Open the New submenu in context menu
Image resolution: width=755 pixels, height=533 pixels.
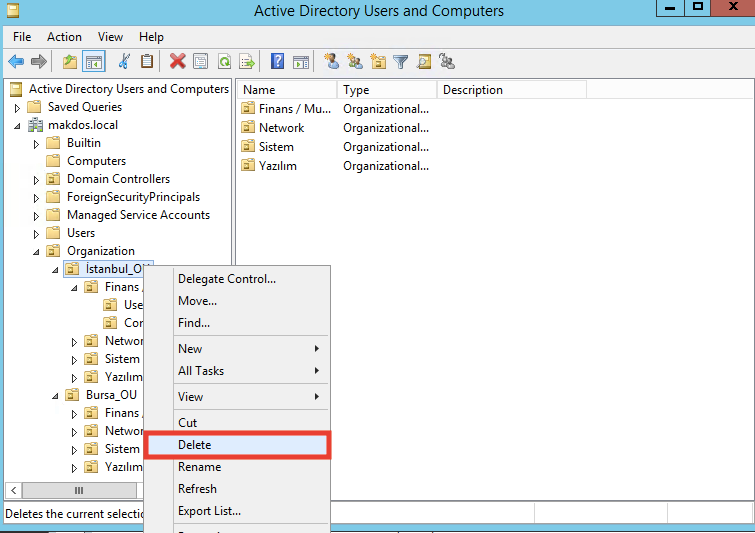[238, 349]
